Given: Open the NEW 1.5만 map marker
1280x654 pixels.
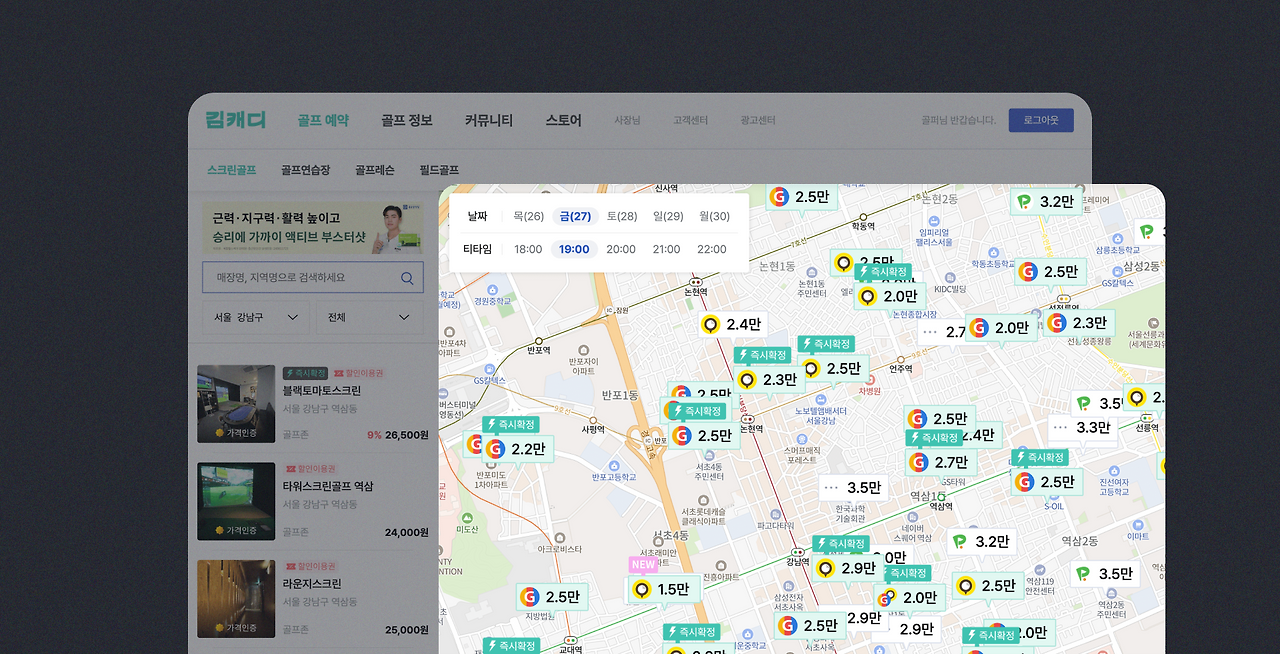Looking at the screenshot, I should click(x=663, y=590).
